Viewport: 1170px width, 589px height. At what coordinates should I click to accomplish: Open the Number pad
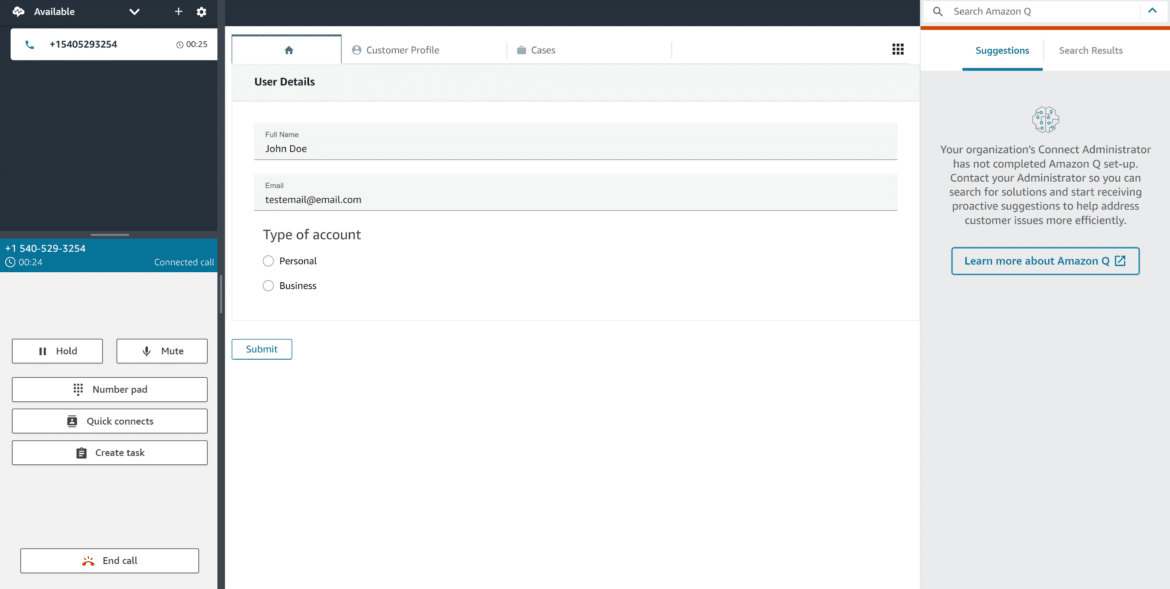click(109, 389)
